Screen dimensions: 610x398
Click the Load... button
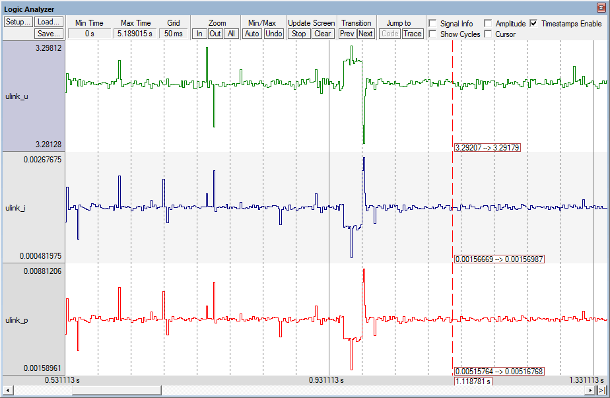[x=49, y=22]
